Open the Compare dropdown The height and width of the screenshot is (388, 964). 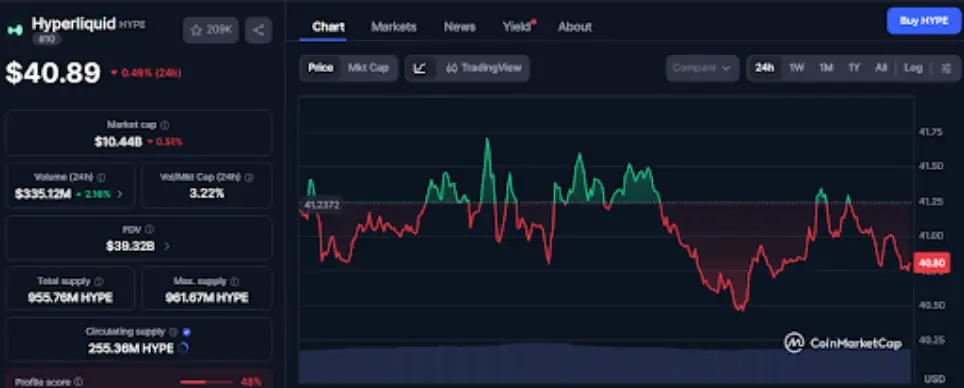tap(702, 68)
